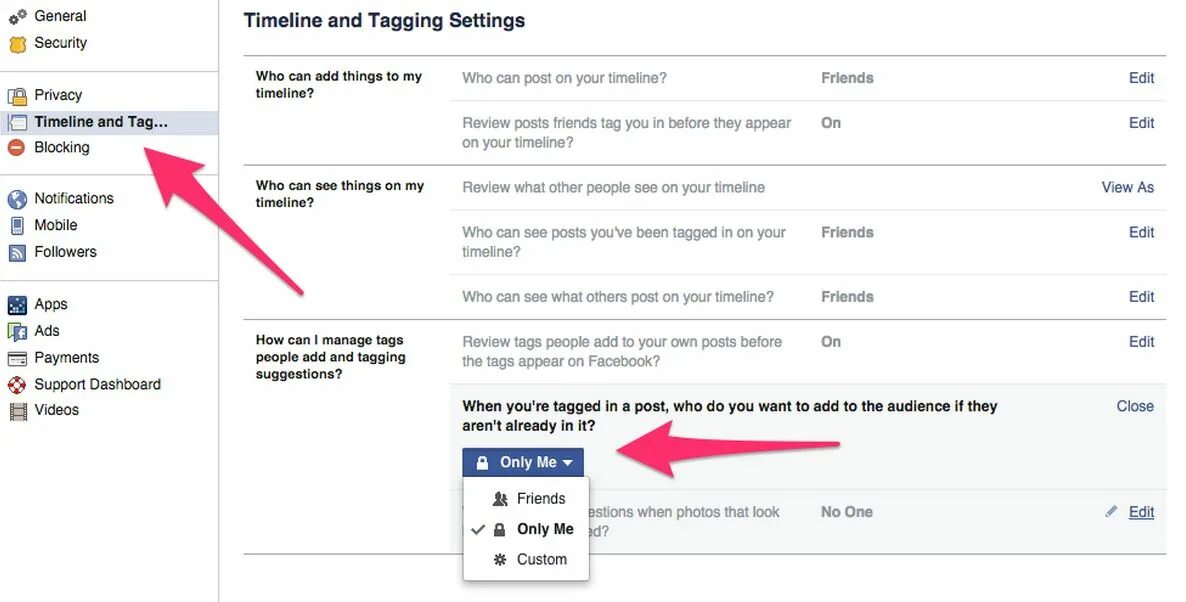
Task: Click the General gears icon
Action: tap(17, 17)
